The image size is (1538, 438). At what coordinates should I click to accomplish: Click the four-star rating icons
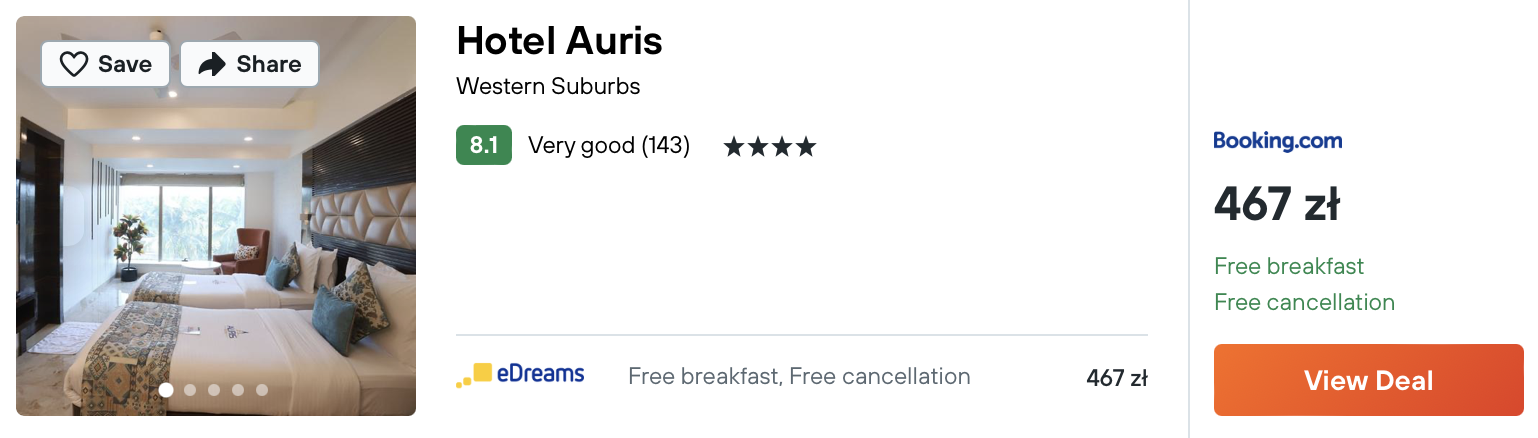coord(769,147)
